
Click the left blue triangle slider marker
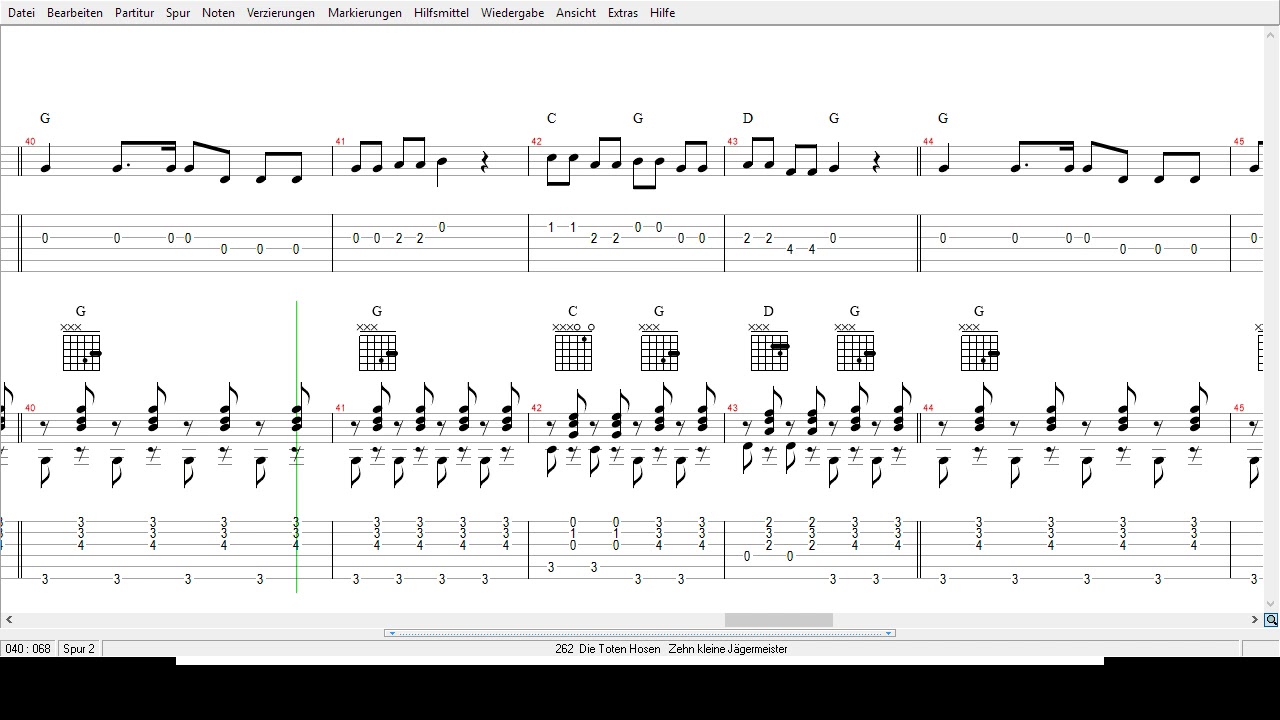392,633
